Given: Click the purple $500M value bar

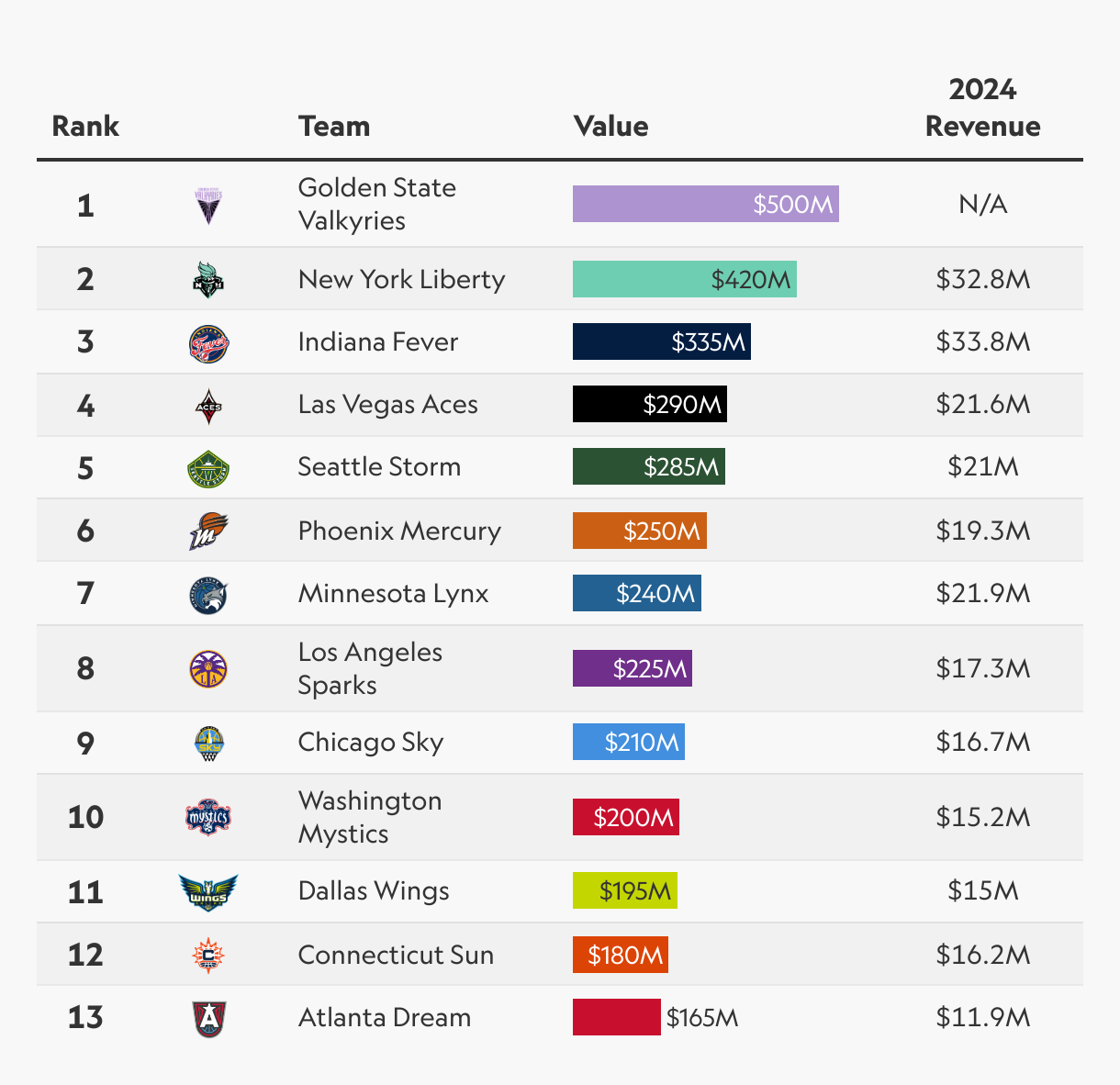Looking at the screenshot, I should [705, 204].
